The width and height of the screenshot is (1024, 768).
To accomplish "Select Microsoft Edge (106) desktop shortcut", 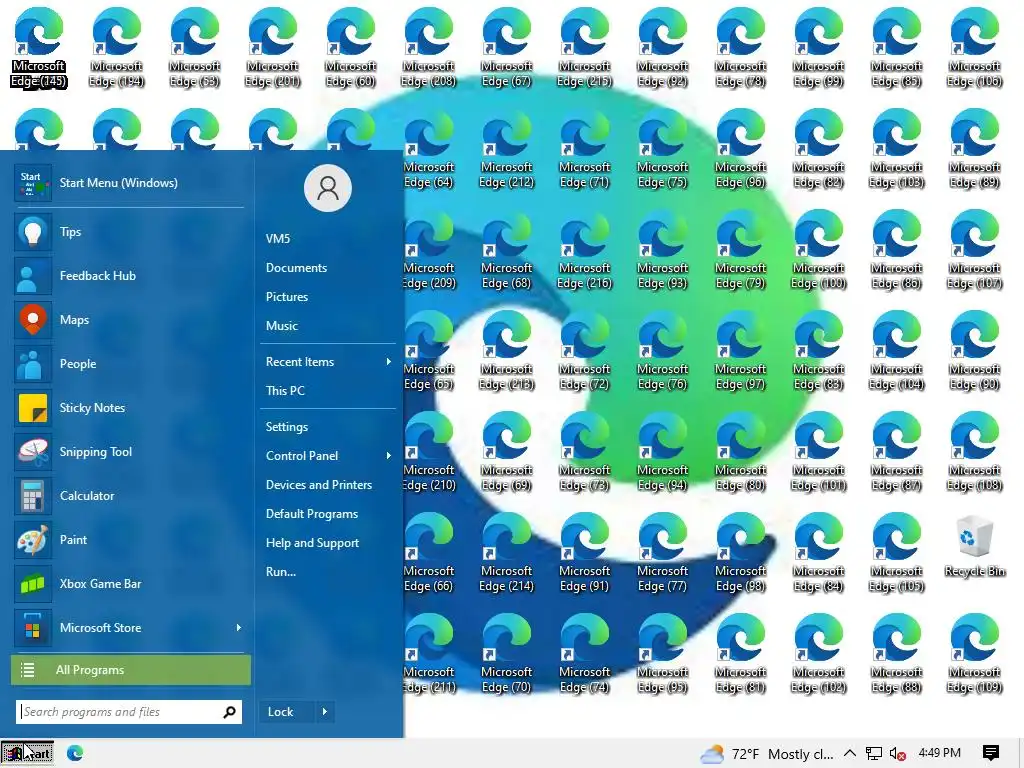I will pos(974,47).
